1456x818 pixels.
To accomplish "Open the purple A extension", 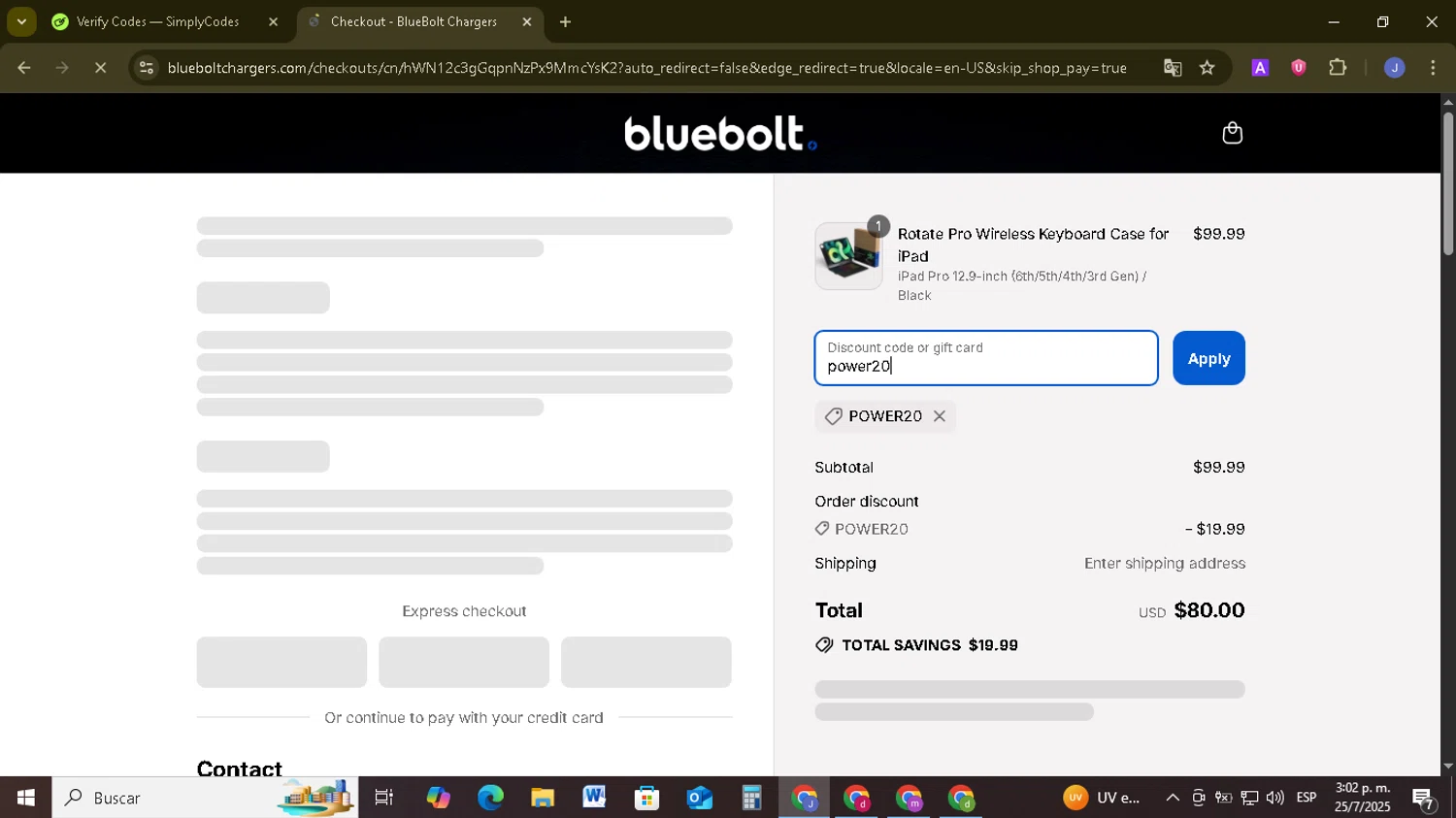I will pyautogui.click(x=1260, y=68).
